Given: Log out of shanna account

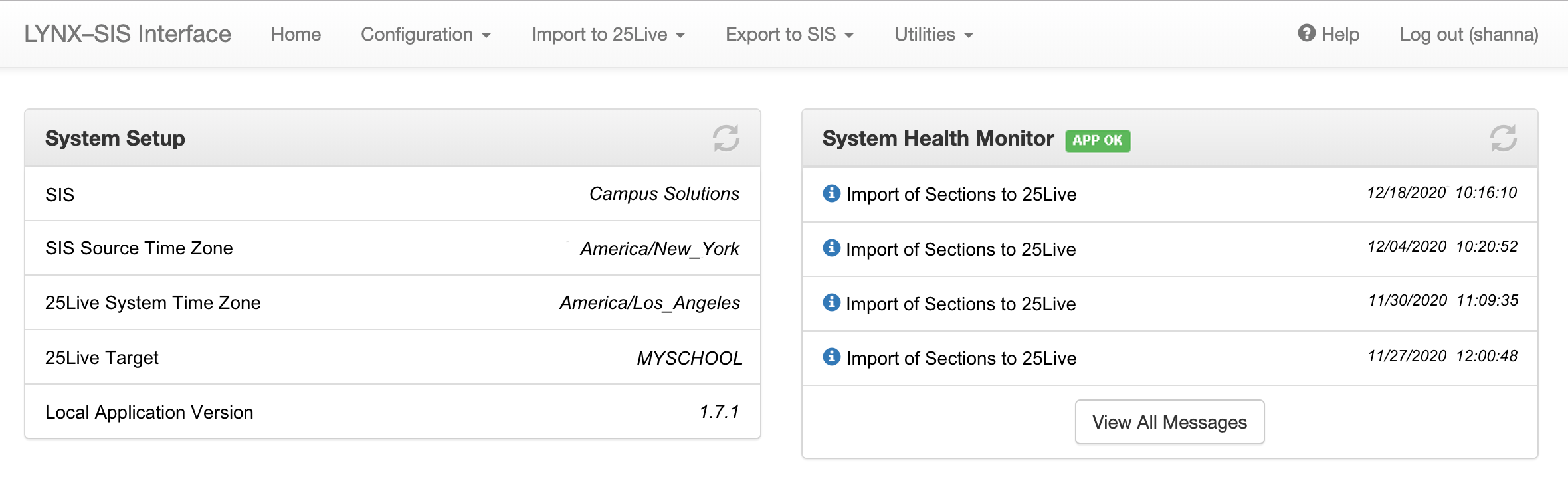Looking at the screenshot, I should (x=1469, y=34).
